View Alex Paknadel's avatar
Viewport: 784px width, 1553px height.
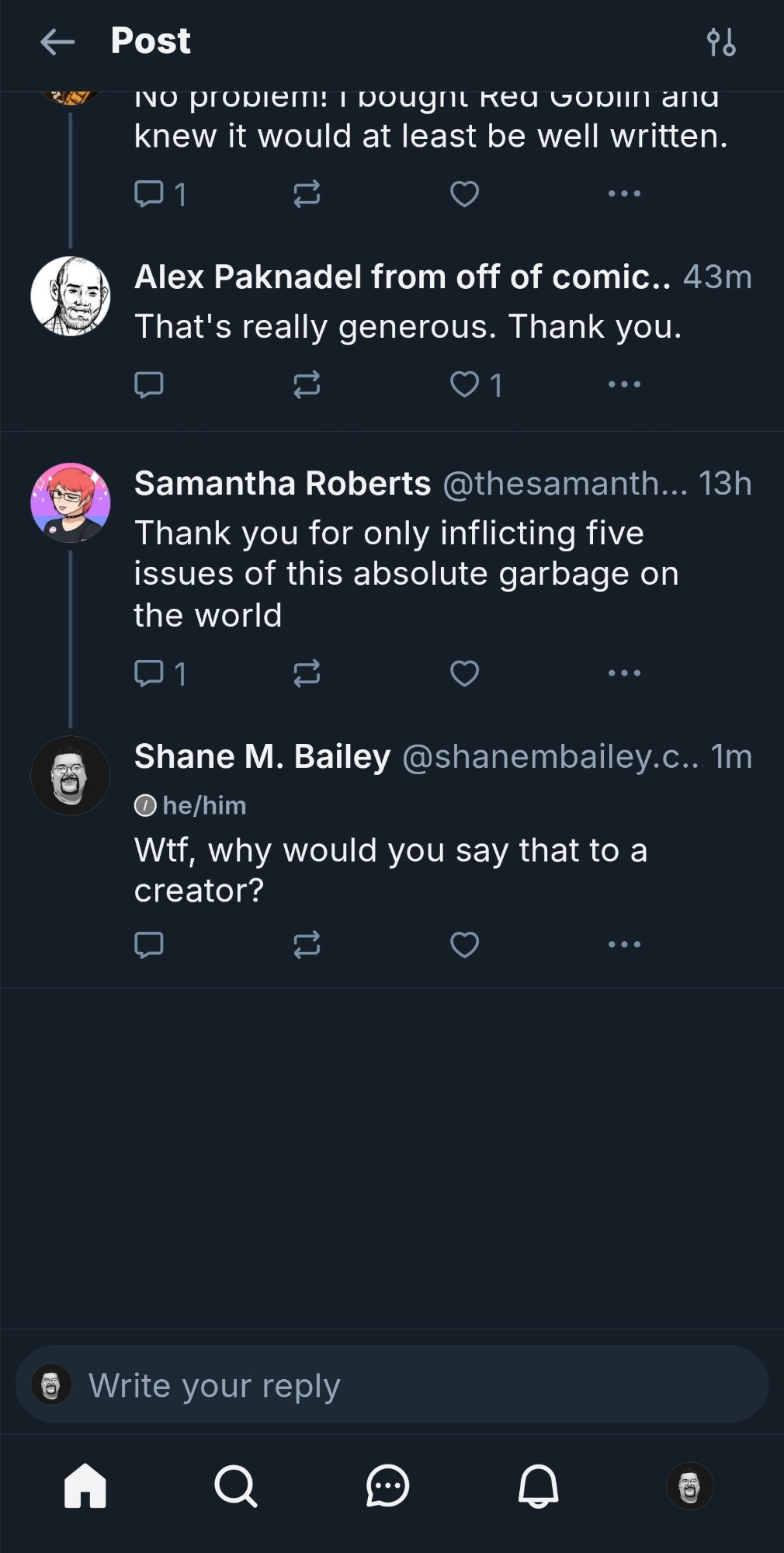tap(71, 296)
